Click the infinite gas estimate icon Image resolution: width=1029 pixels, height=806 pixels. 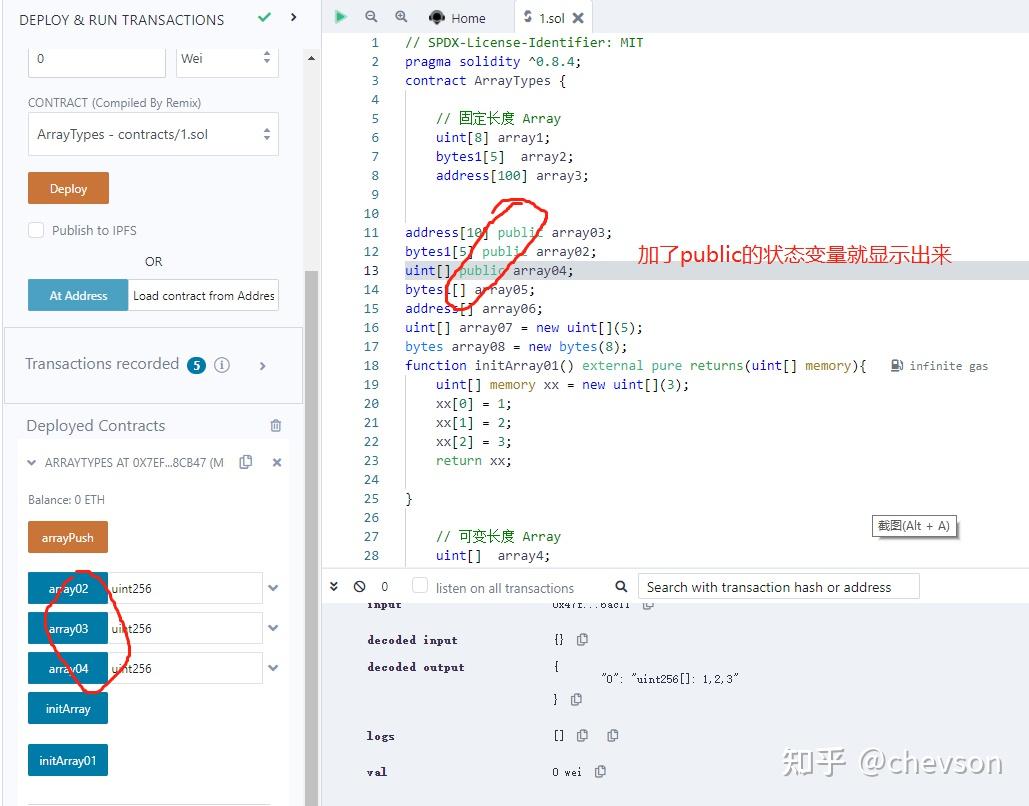tap(897, 366)
